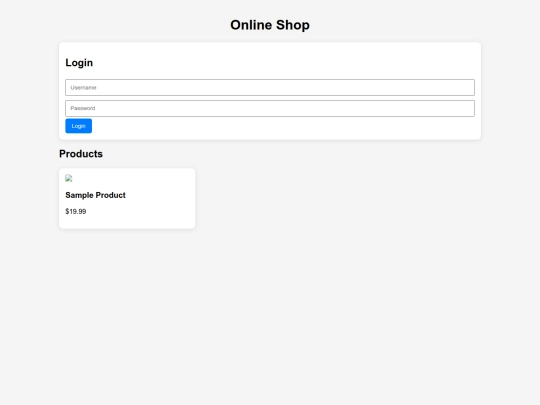
Task: Click the Username input field
Action: pyautogui.click(x=270, y=87)
